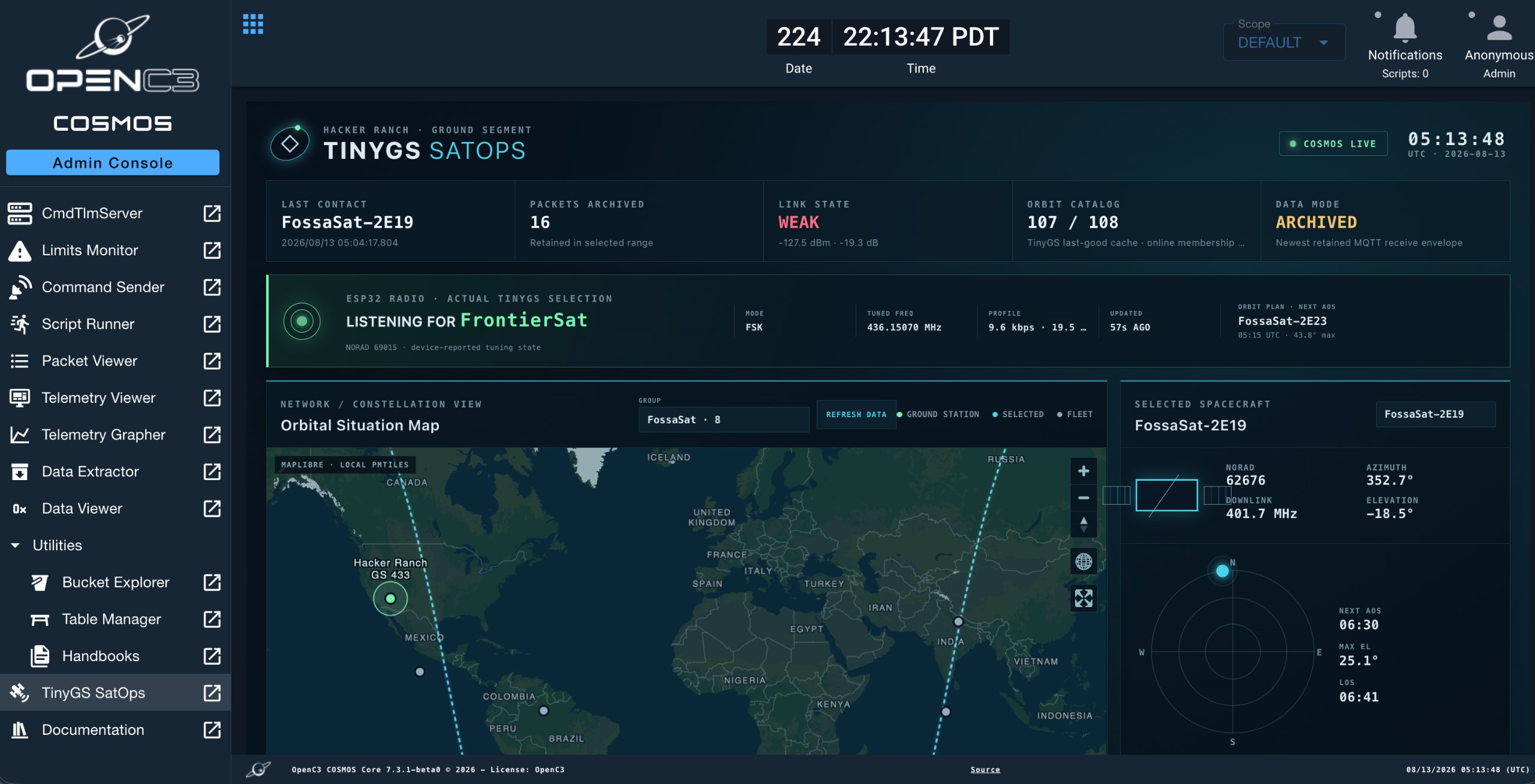
Task: Click the 436.15070 MHz tuned frequency
Action: [904, 327]
